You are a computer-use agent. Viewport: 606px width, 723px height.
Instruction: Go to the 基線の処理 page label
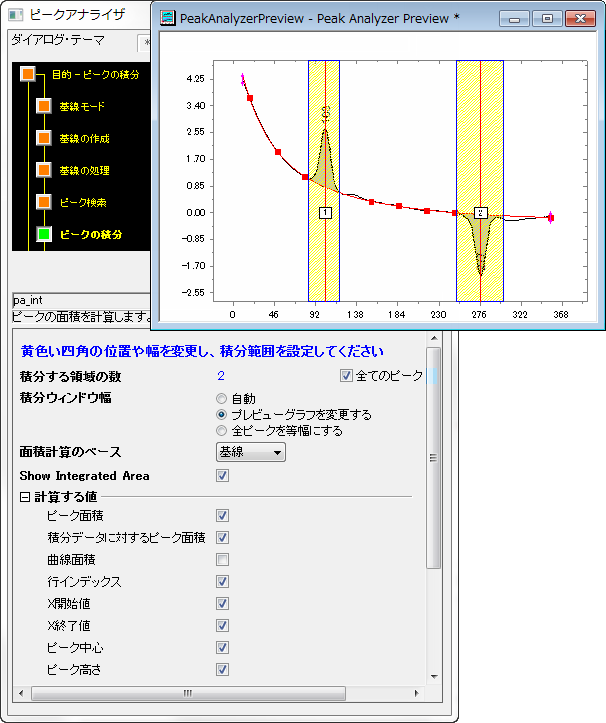point(84,170)
